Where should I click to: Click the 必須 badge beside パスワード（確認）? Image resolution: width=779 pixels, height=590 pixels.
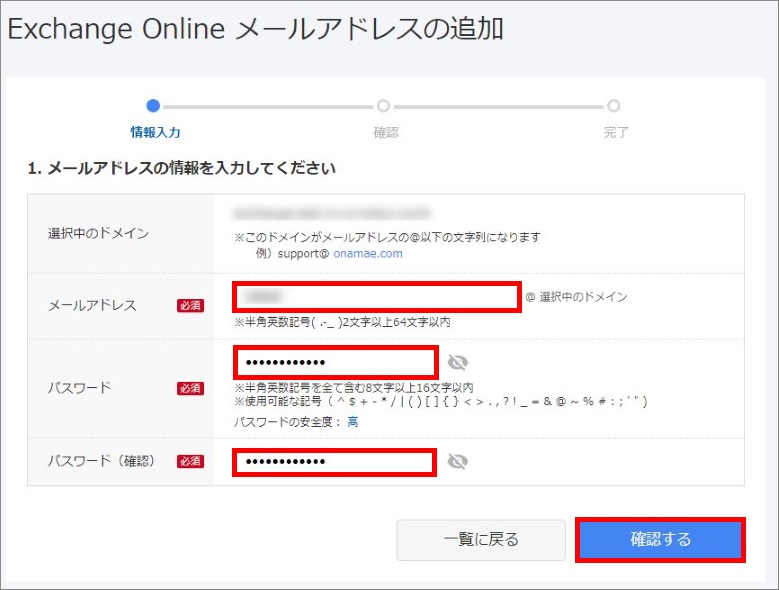pos(190,461)
